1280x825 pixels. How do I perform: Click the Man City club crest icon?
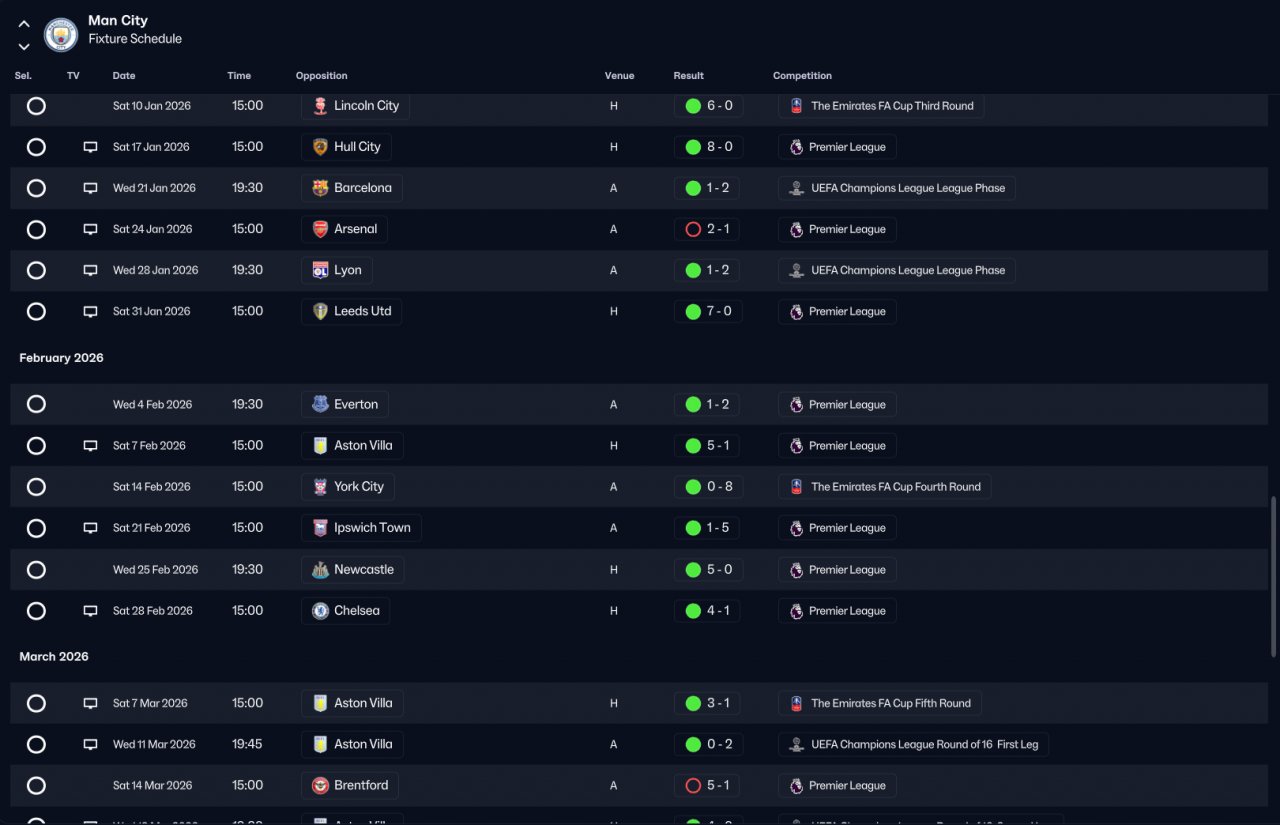[61, 34]
